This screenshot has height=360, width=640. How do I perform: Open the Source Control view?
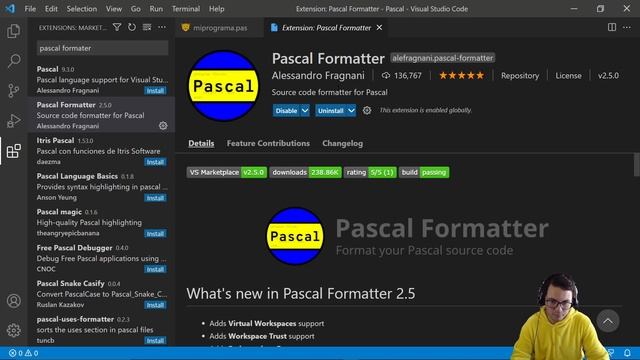tap(13, 91)
